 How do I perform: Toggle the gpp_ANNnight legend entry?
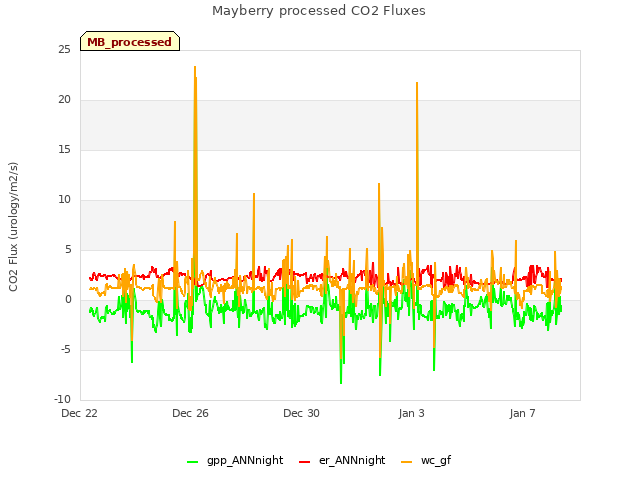pos(235,460)
